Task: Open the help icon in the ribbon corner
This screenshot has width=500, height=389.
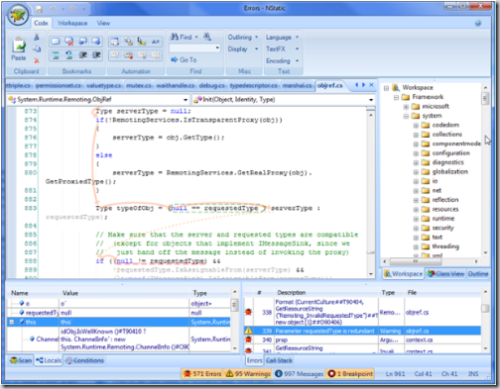Action: tap(478, 23)
